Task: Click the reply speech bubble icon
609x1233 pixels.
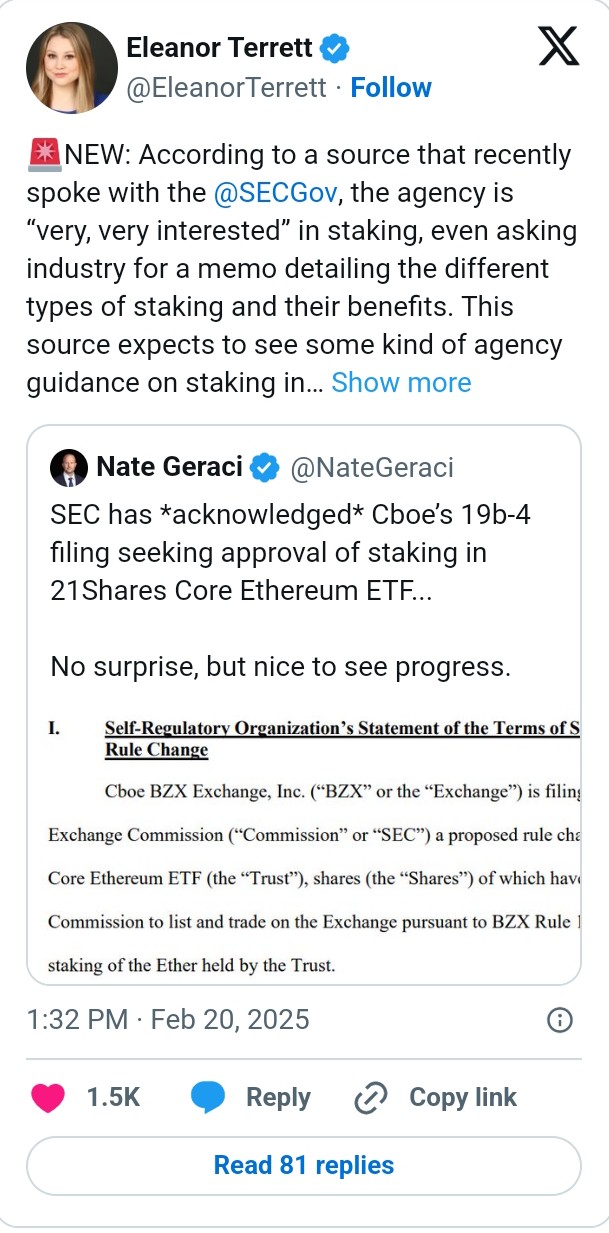Action: tap(208, 1097)
